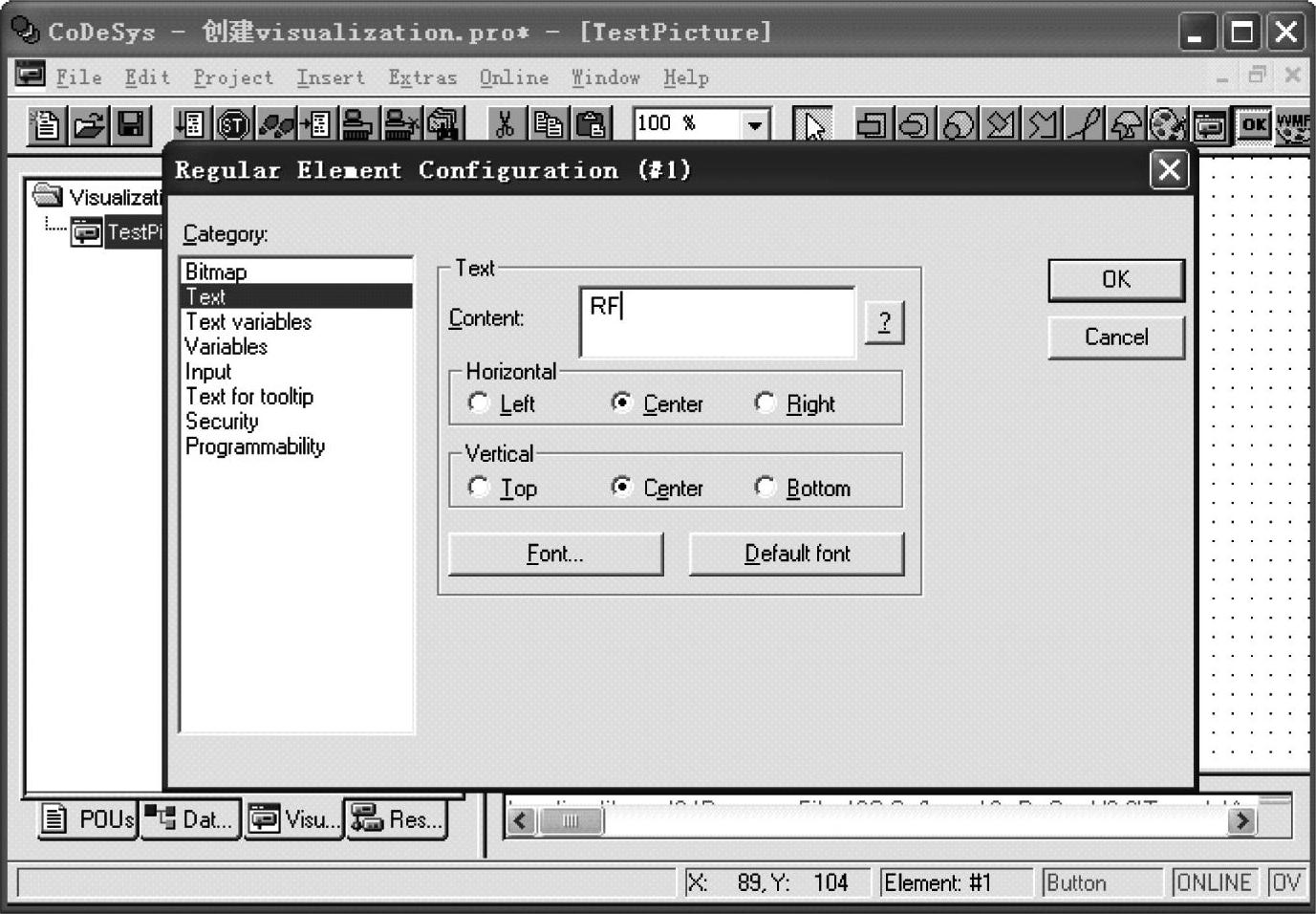Click the Default font button

pos(797,554)
